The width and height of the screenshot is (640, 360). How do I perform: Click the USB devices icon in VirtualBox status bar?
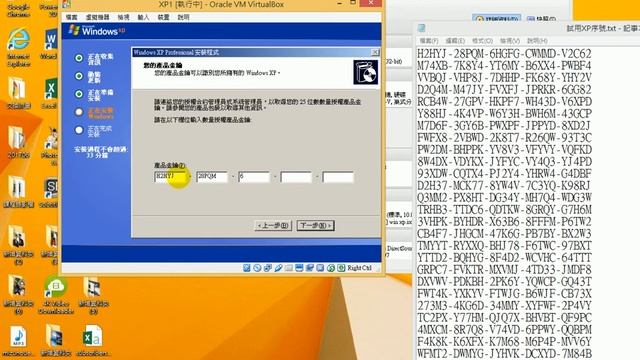278,268
